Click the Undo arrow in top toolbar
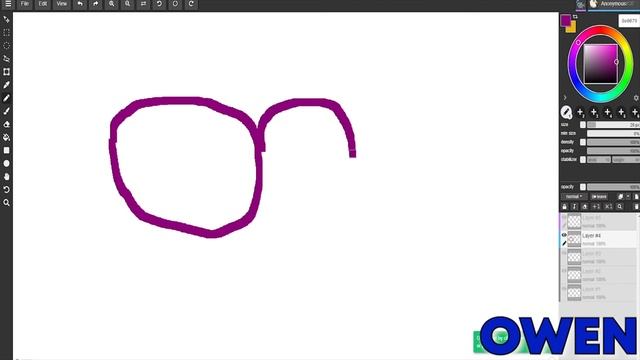 [x=80, y=4]
